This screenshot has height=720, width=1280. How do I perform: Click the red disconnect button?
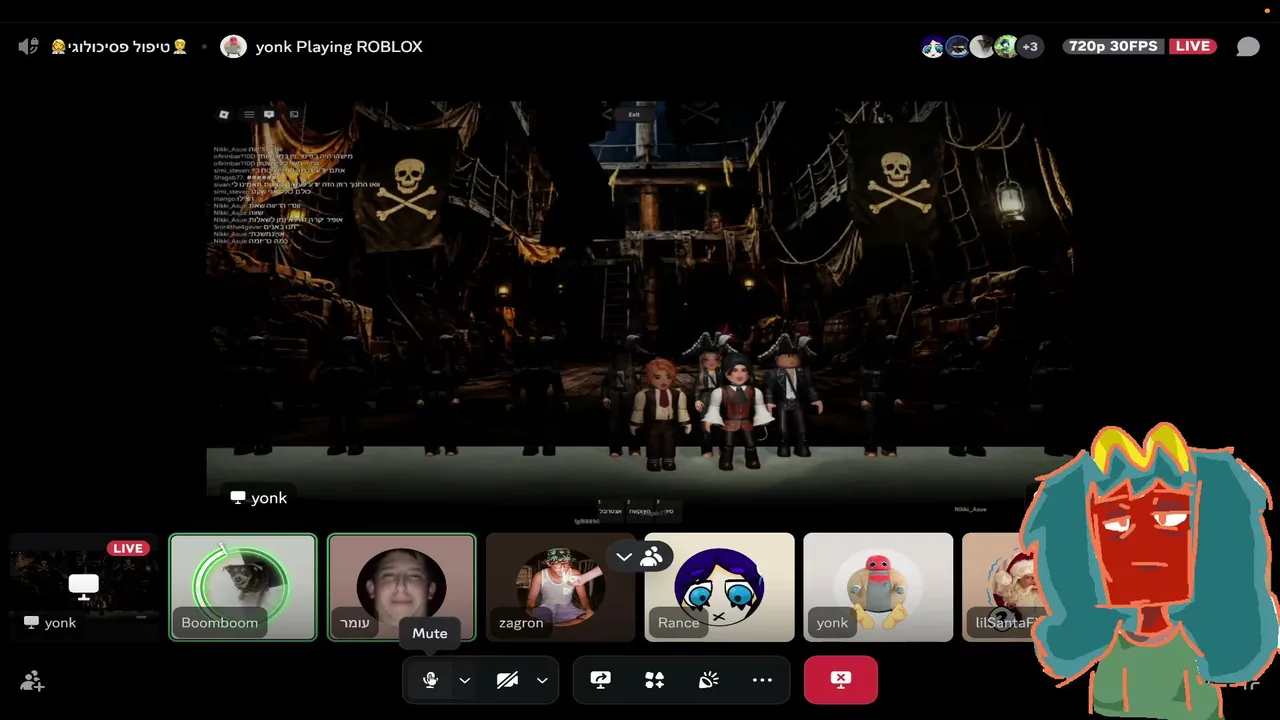pos(841,680)
